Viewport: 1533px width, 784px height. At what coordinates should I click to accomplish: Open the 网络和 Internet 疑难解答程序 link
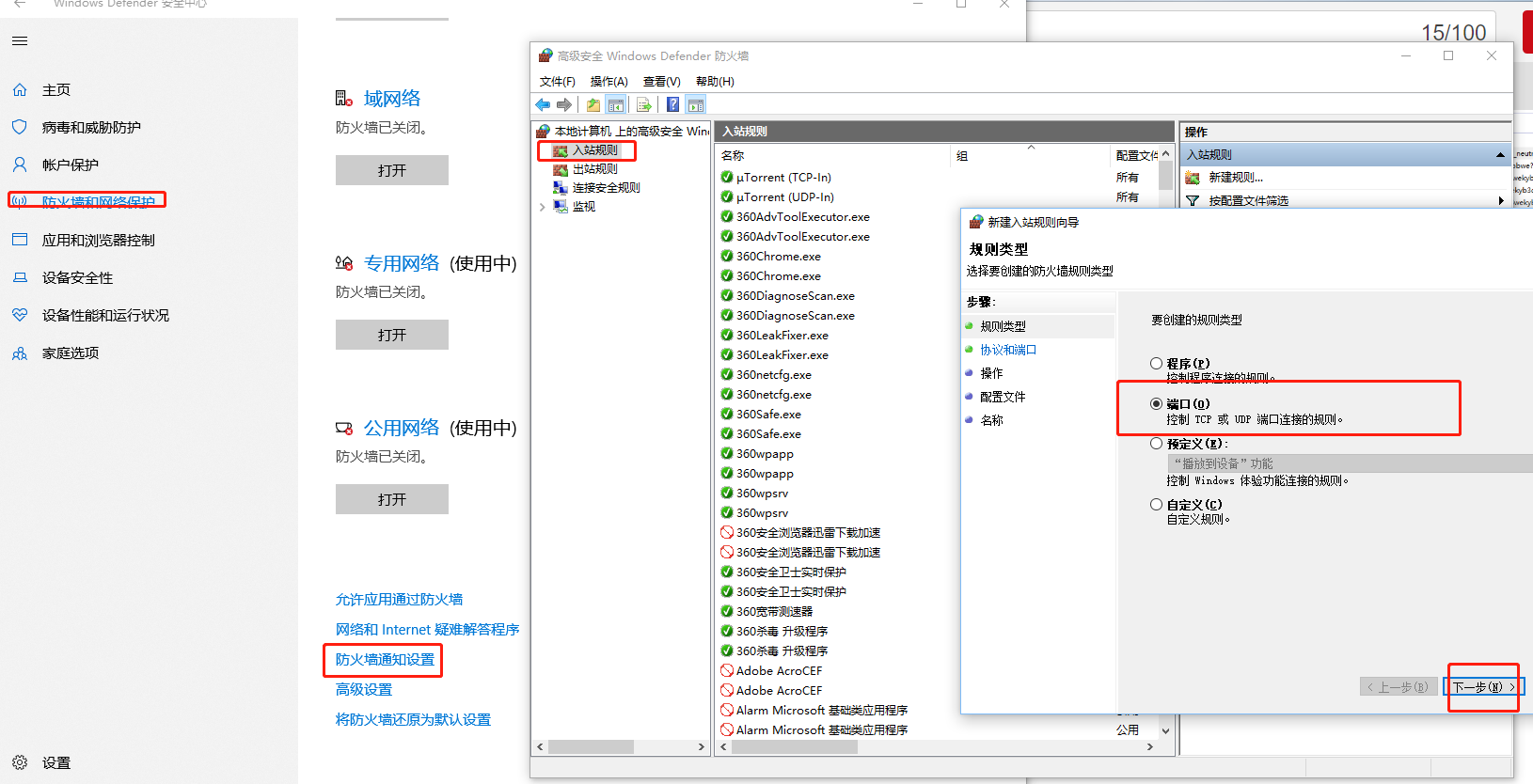(x=427, y=629)
